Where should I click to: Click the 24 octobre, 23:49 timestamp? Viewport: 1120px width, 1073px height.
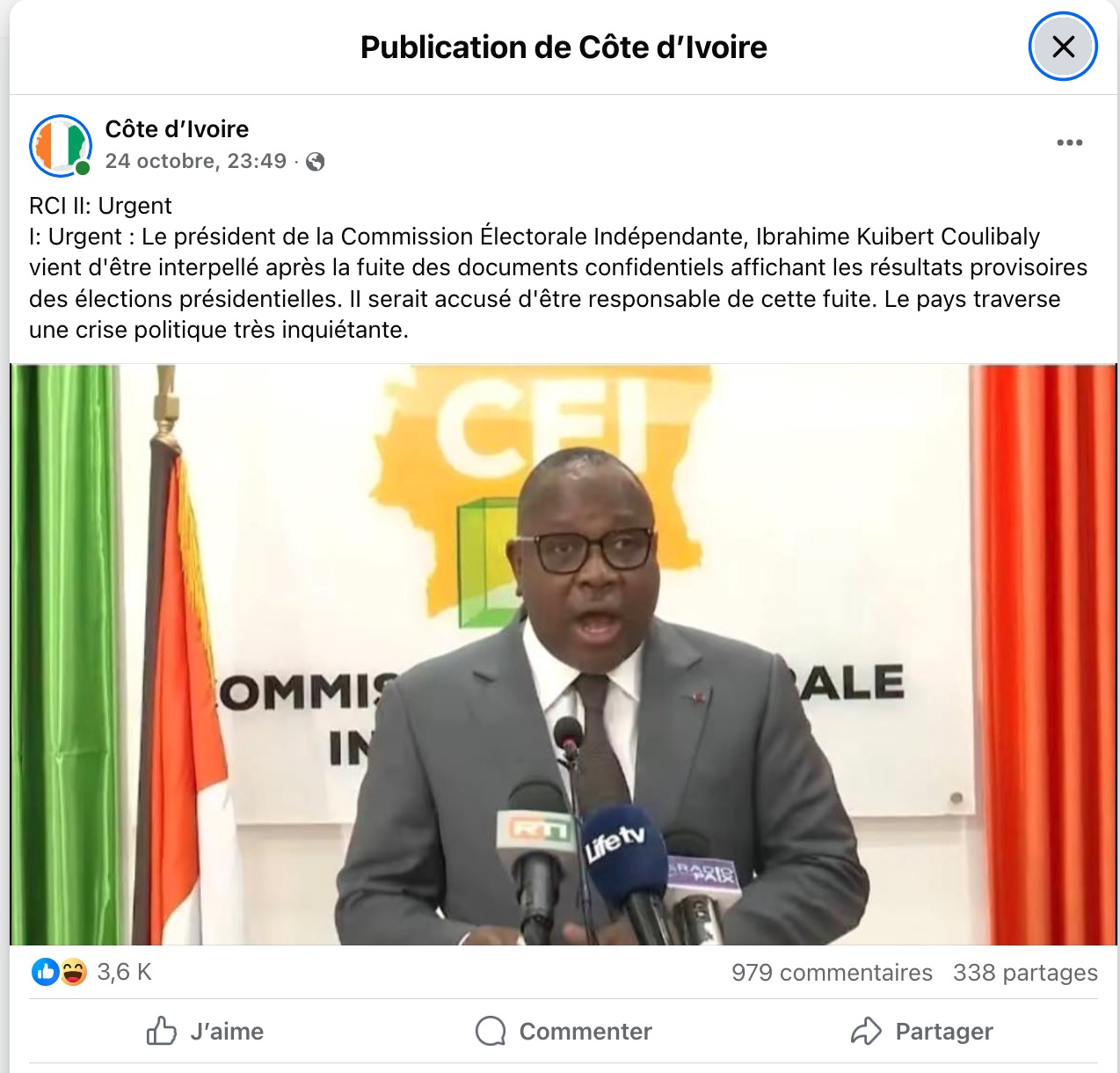click(x=196, y=161)
